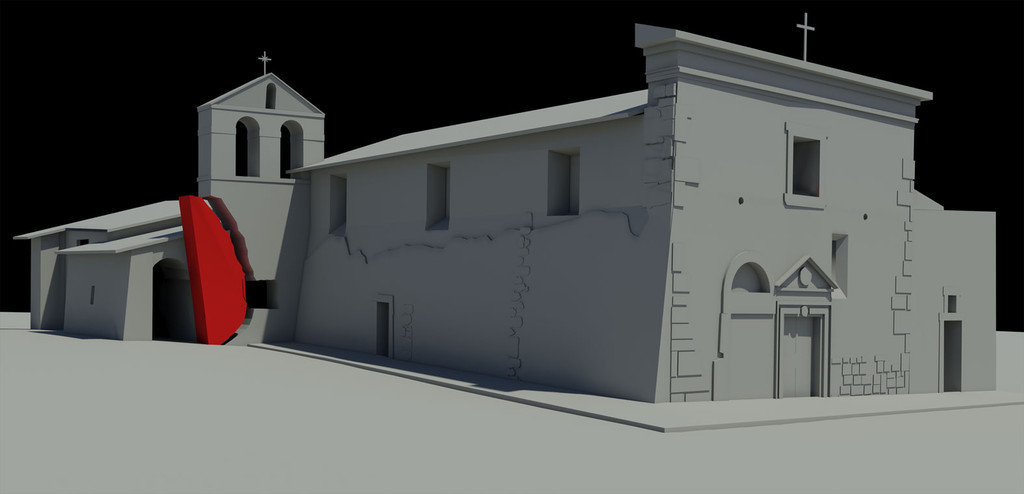This screenshot has height=494, width=1024.
Task: Click the red highlighted buttress
Action: [x=211, y=270]
